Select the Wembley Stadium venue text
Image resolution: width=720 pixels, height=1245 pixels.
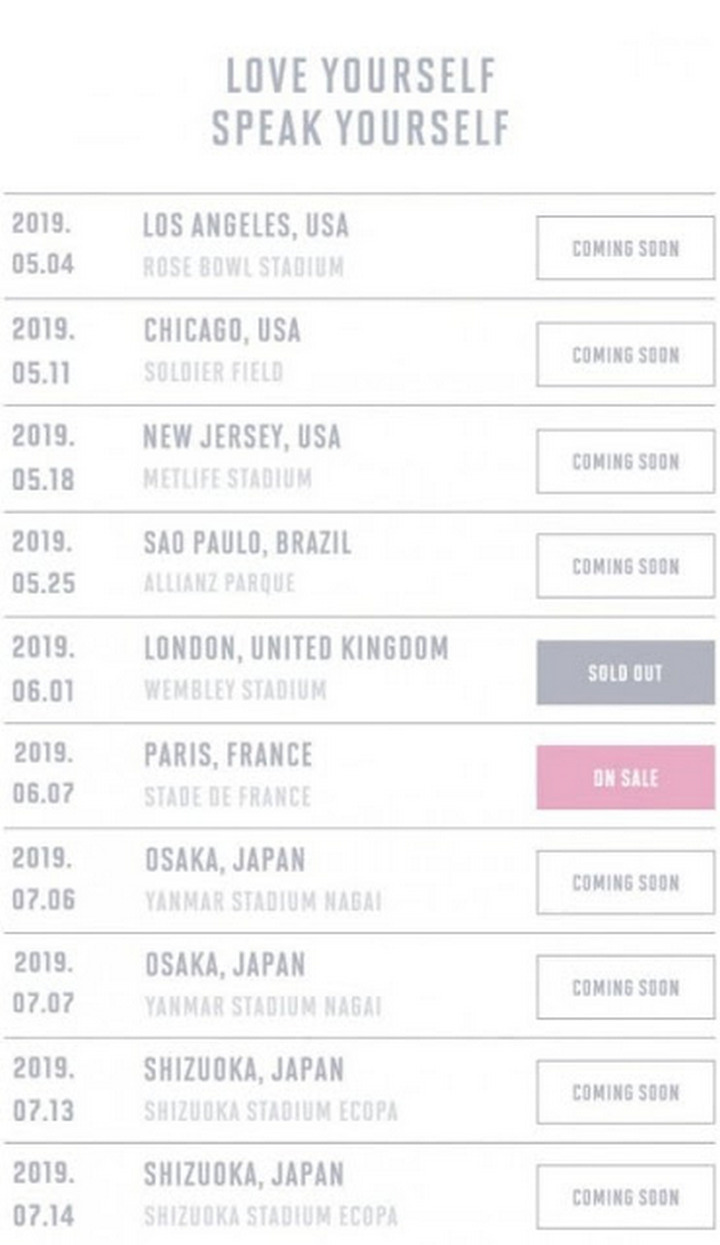[235, 690]
